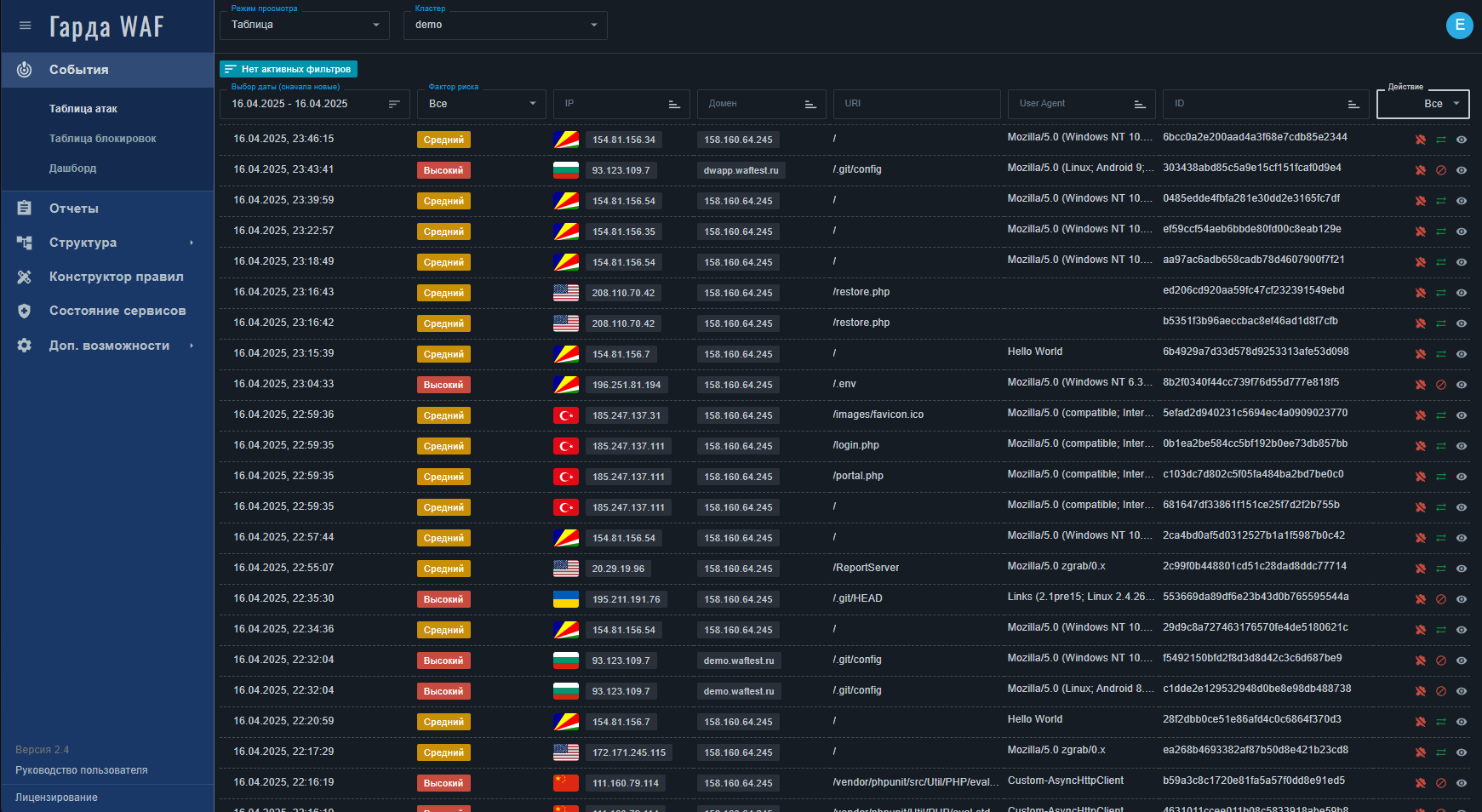Open the Режим просмотра dropdown
1482x812 pixels.
tap(304, 26)
